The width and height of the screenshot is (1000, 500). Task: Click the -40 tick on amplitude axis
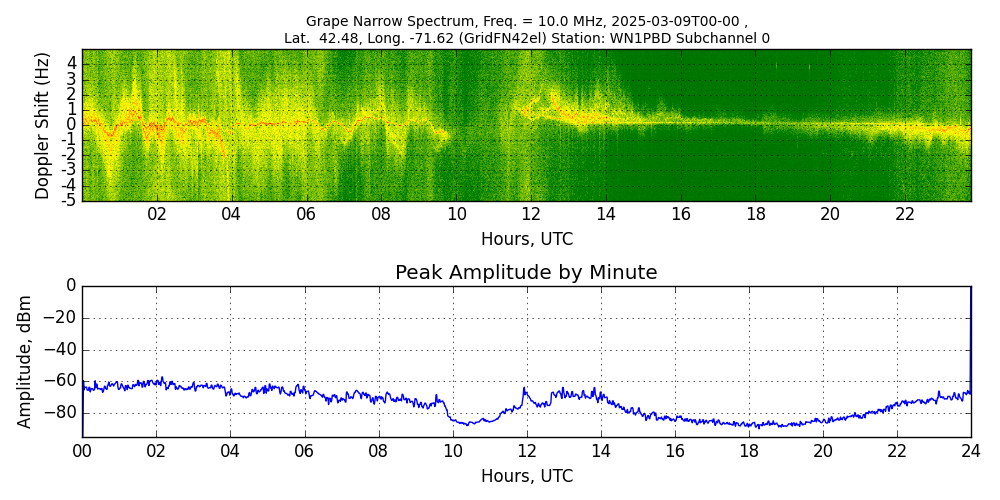(60, 350)
